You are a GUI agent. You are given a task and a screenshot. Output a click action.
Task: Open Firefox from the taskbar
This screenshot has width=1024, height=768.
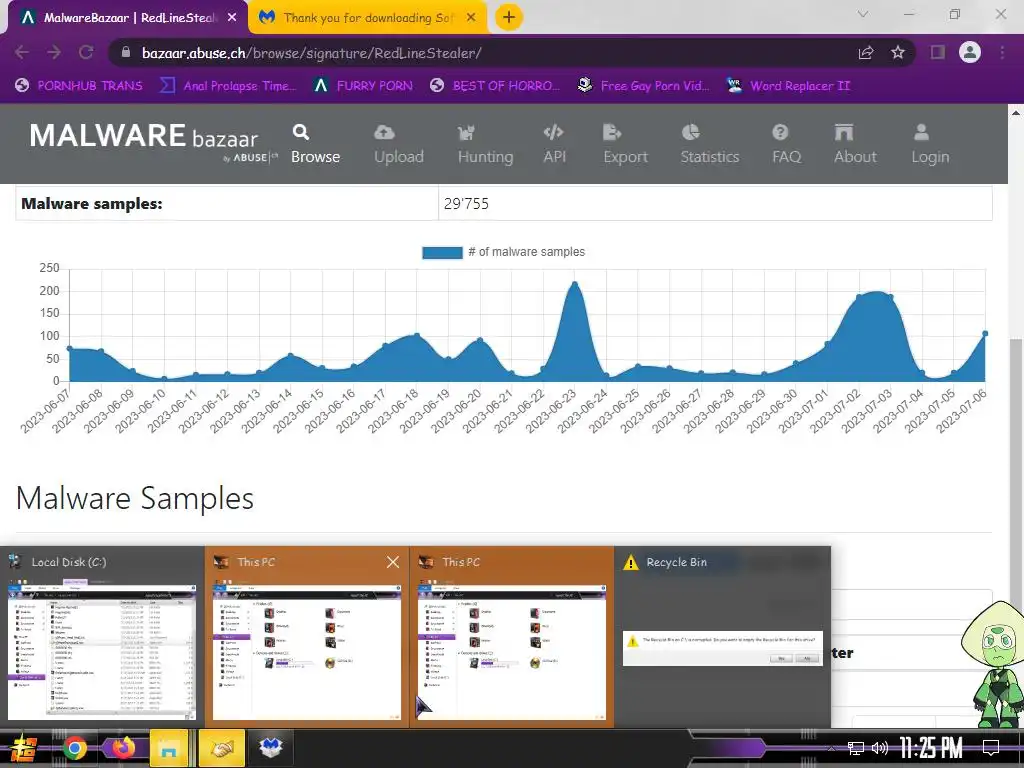point(121,748)
